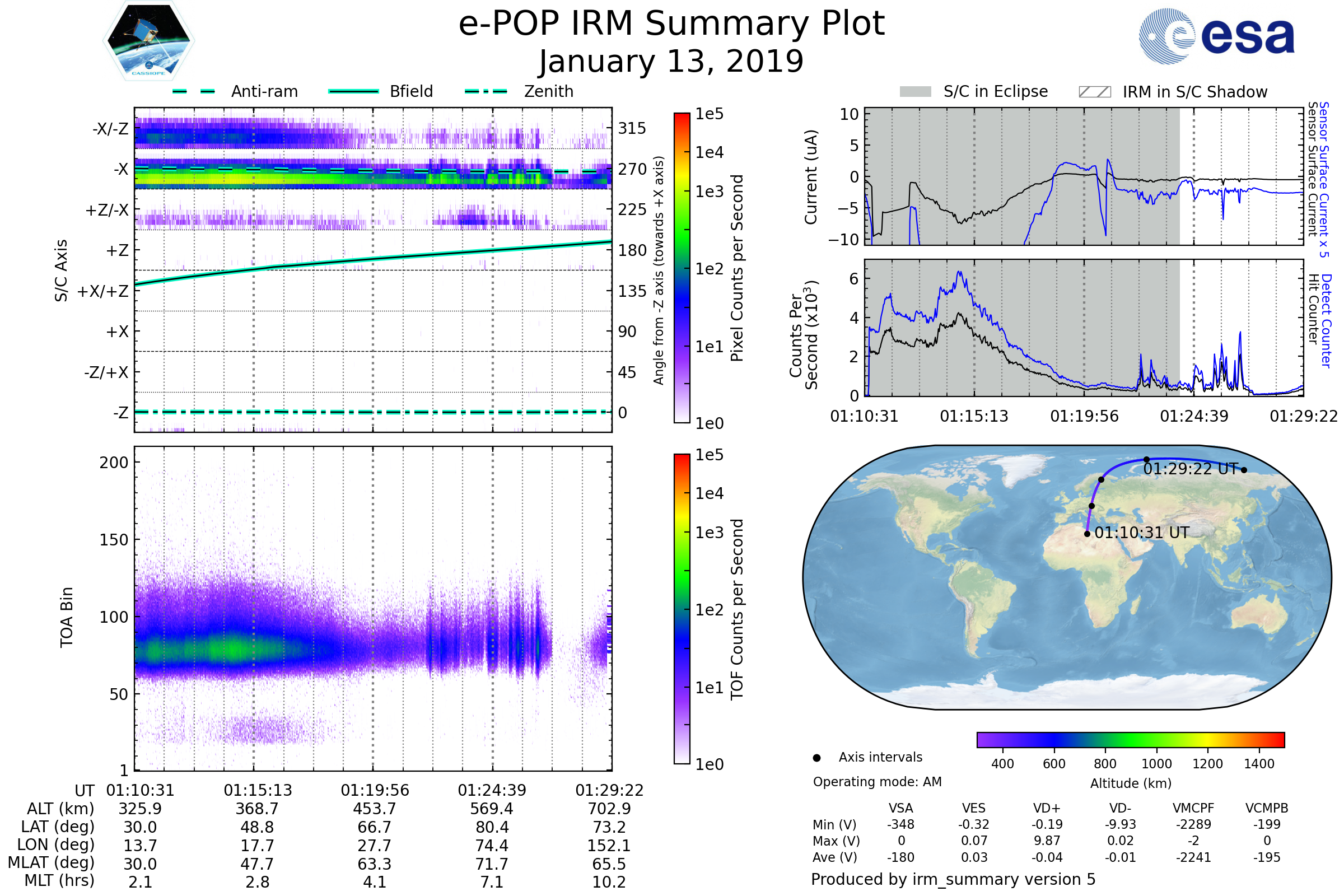The width and height of the screenshot is (1344, 896).
Task: Click the VSA voltage column header
Action: [900, 808]
